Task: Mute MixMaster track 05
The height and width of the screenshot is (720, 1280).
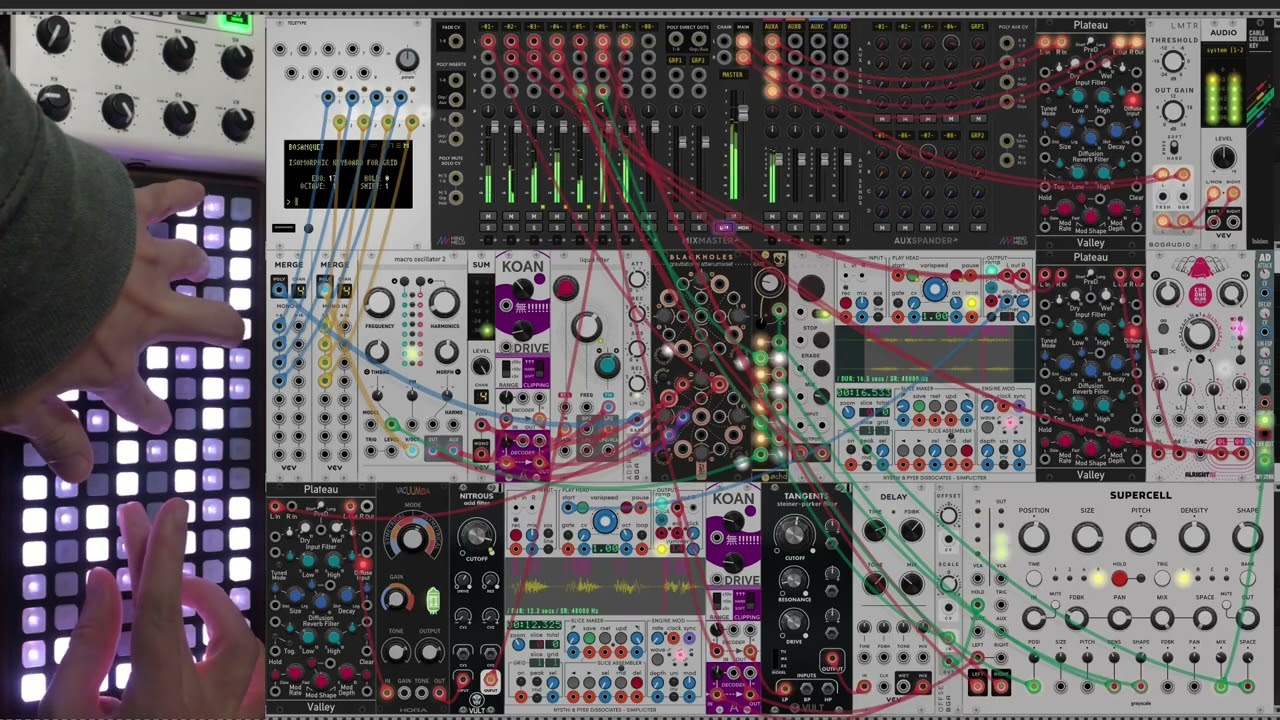Action: [580, 216]
